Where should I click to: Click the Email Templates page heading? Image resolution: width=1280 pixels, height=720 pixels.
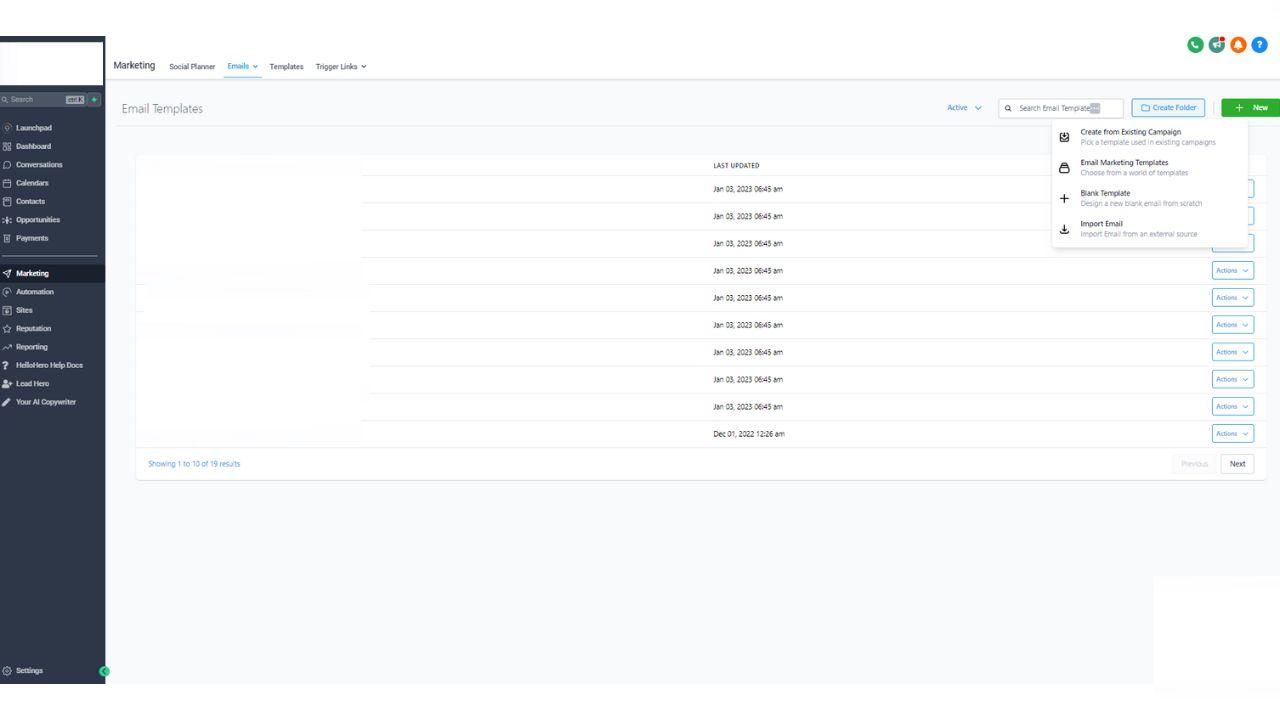coord(162,108)
